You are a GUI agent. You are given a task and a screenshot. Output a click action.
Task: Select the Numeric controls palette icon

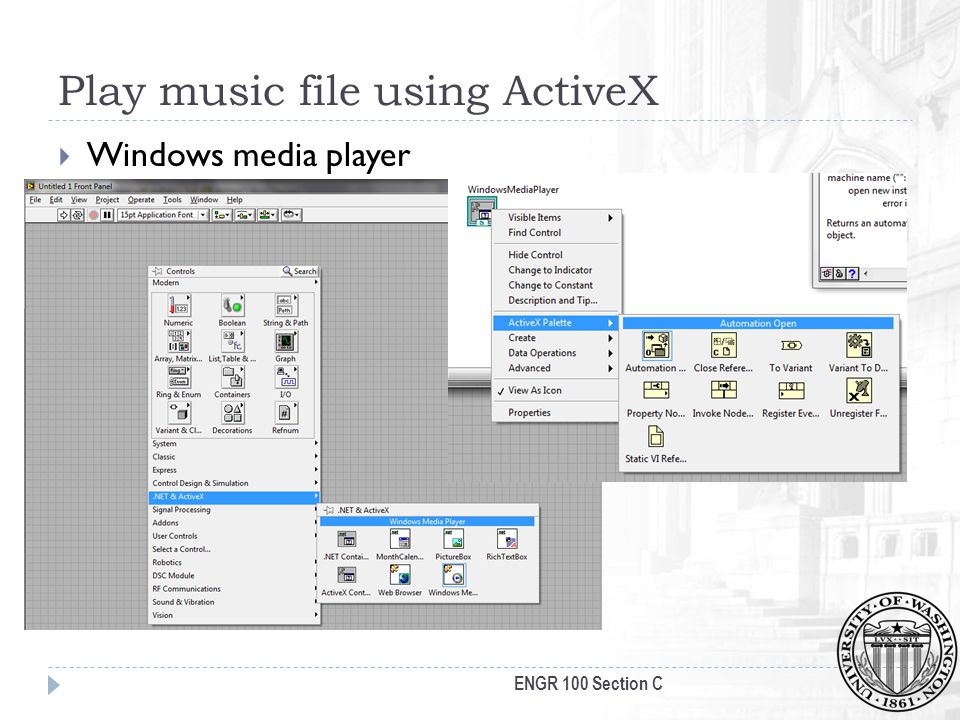coord(179,306)
